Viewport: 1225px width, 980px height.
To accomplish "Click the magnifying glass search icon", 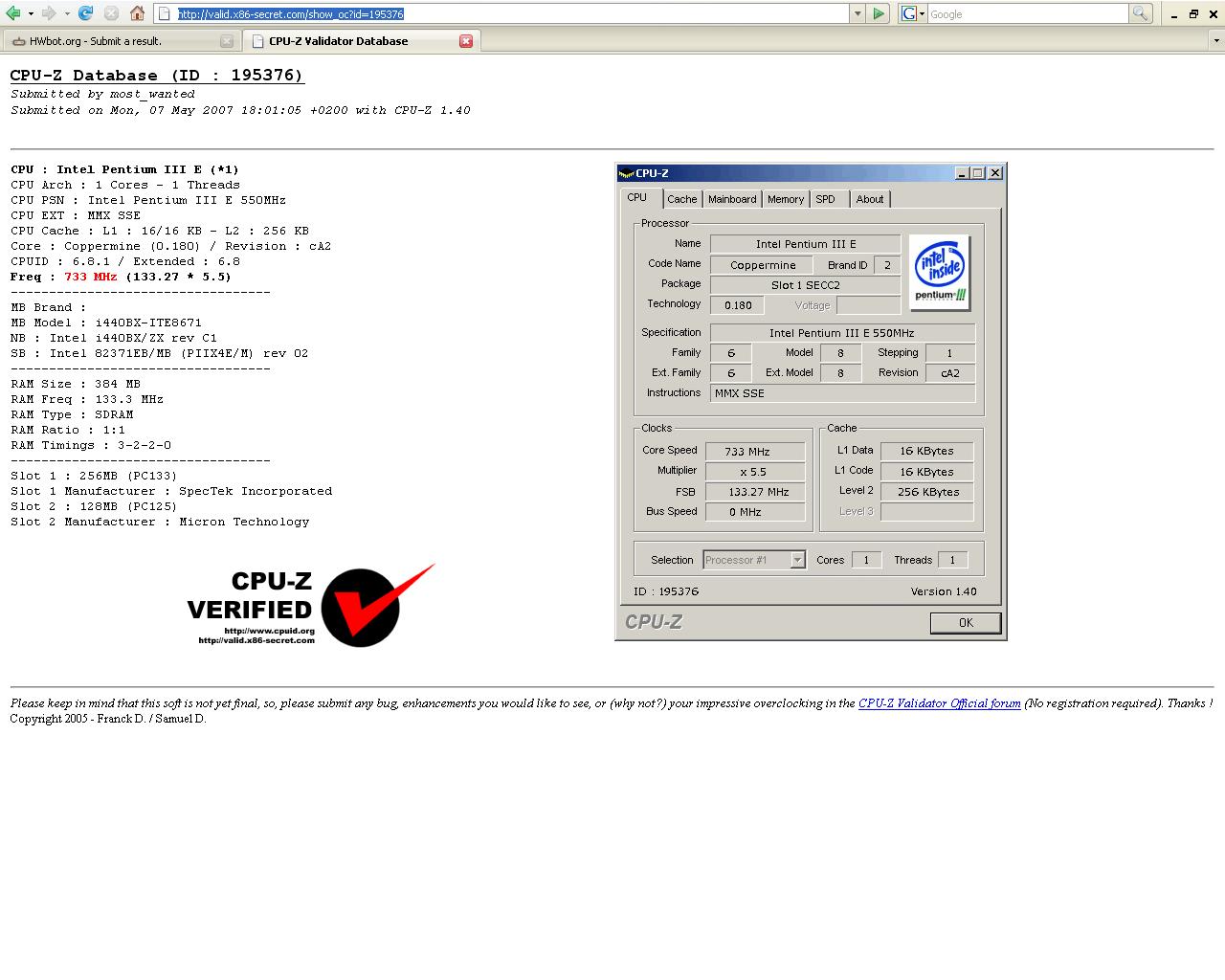I will coord(1140,13).
